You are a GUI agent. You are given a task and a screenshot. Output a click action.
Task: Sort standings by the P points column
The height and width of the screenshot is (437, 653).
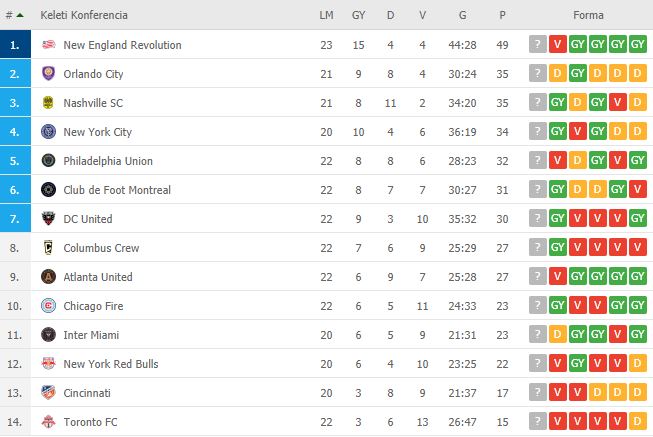[502, 15]
